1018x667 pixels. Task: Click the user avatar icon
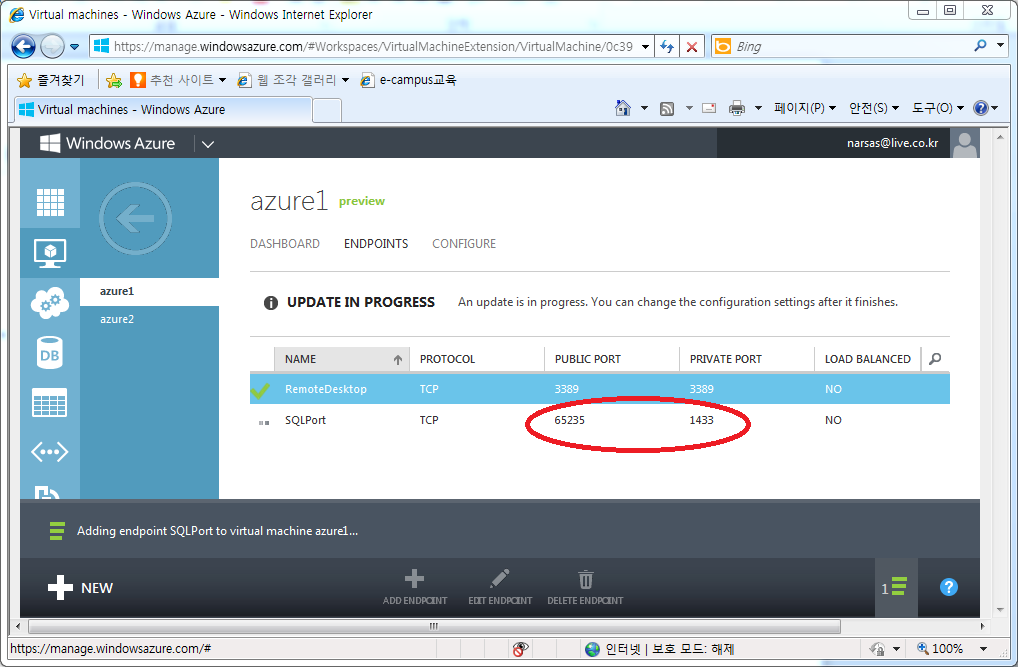tap(965, 143)
